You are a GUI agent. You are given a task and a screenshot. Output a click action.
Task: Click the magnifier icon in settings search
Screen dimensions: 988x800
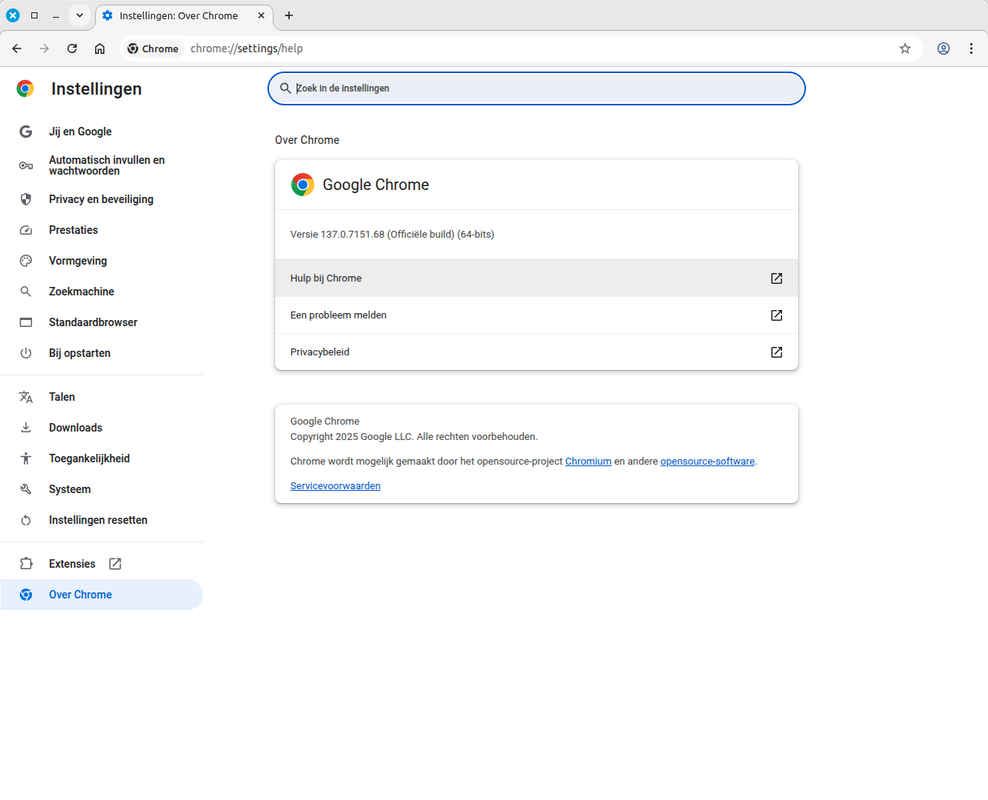[x=285, y=88]
